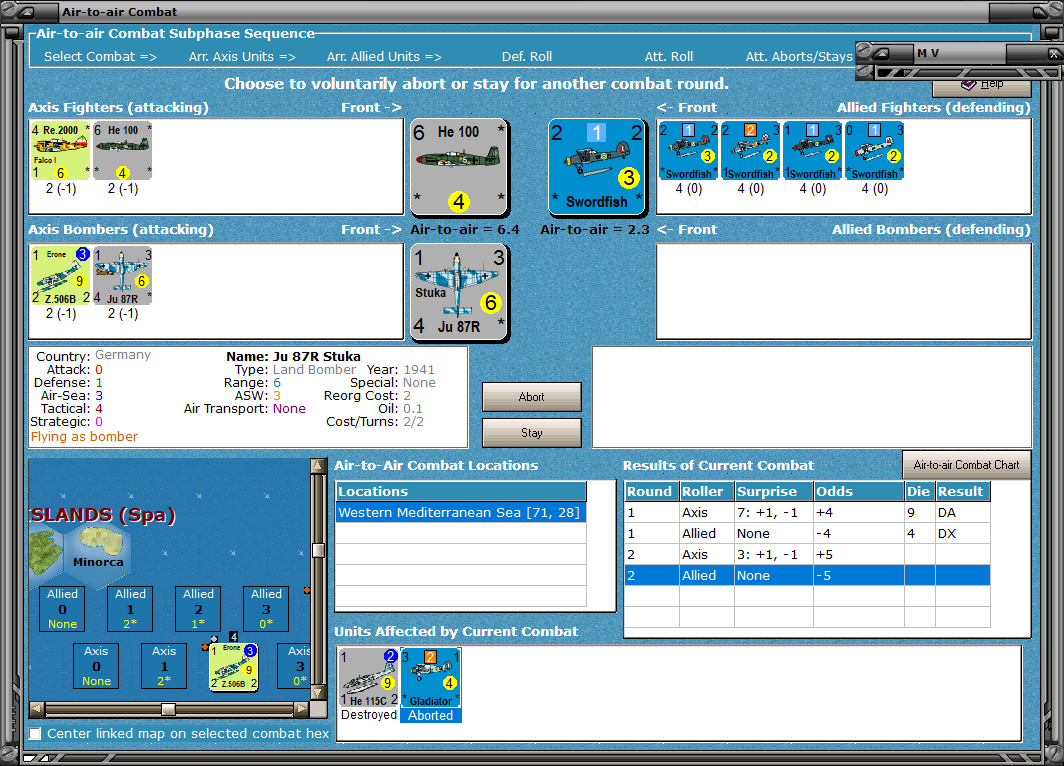Click the Round column header
The width and height of the screenshot is (1064, 766).
(x=651, y=491)
